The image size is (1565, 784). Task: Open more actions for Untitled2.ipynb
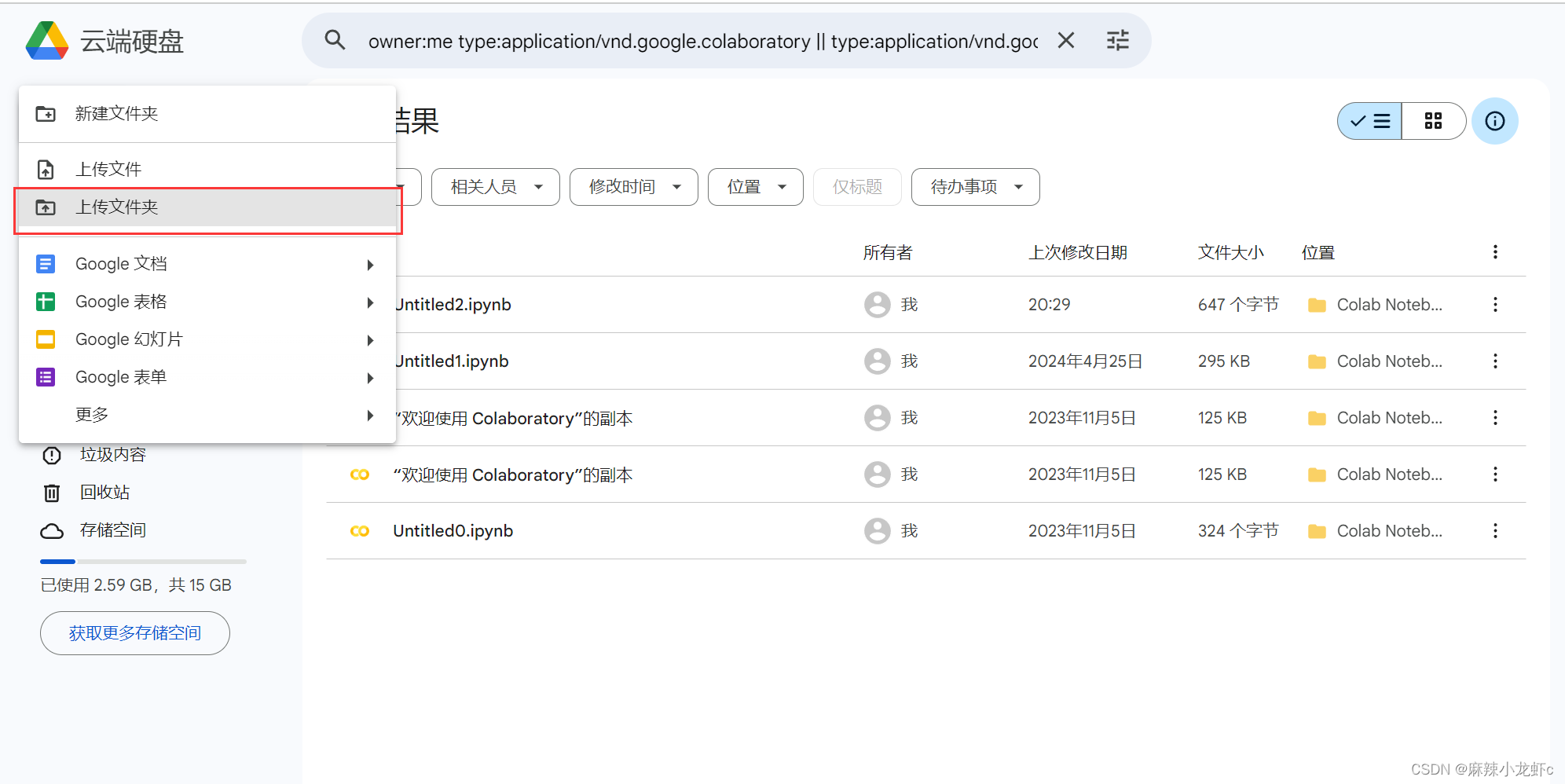coord(1495,305)
